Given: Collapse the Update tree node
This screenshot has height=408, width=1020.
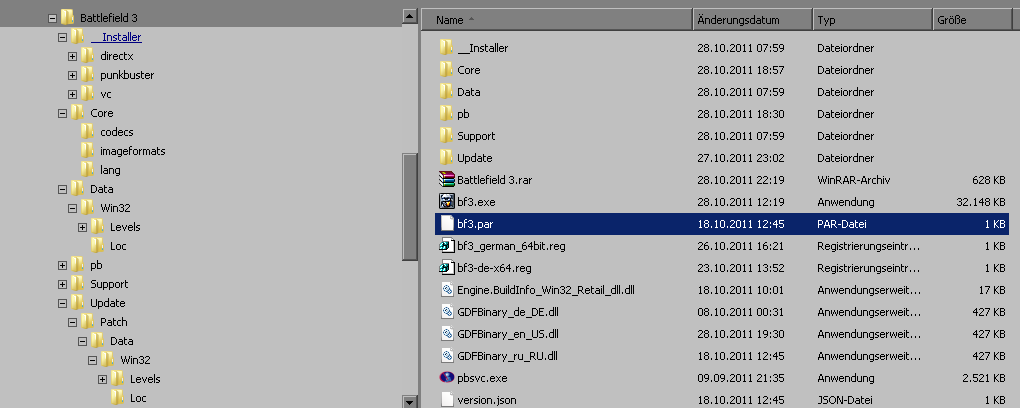Looking at the screenshot, I should coord(62,303).
